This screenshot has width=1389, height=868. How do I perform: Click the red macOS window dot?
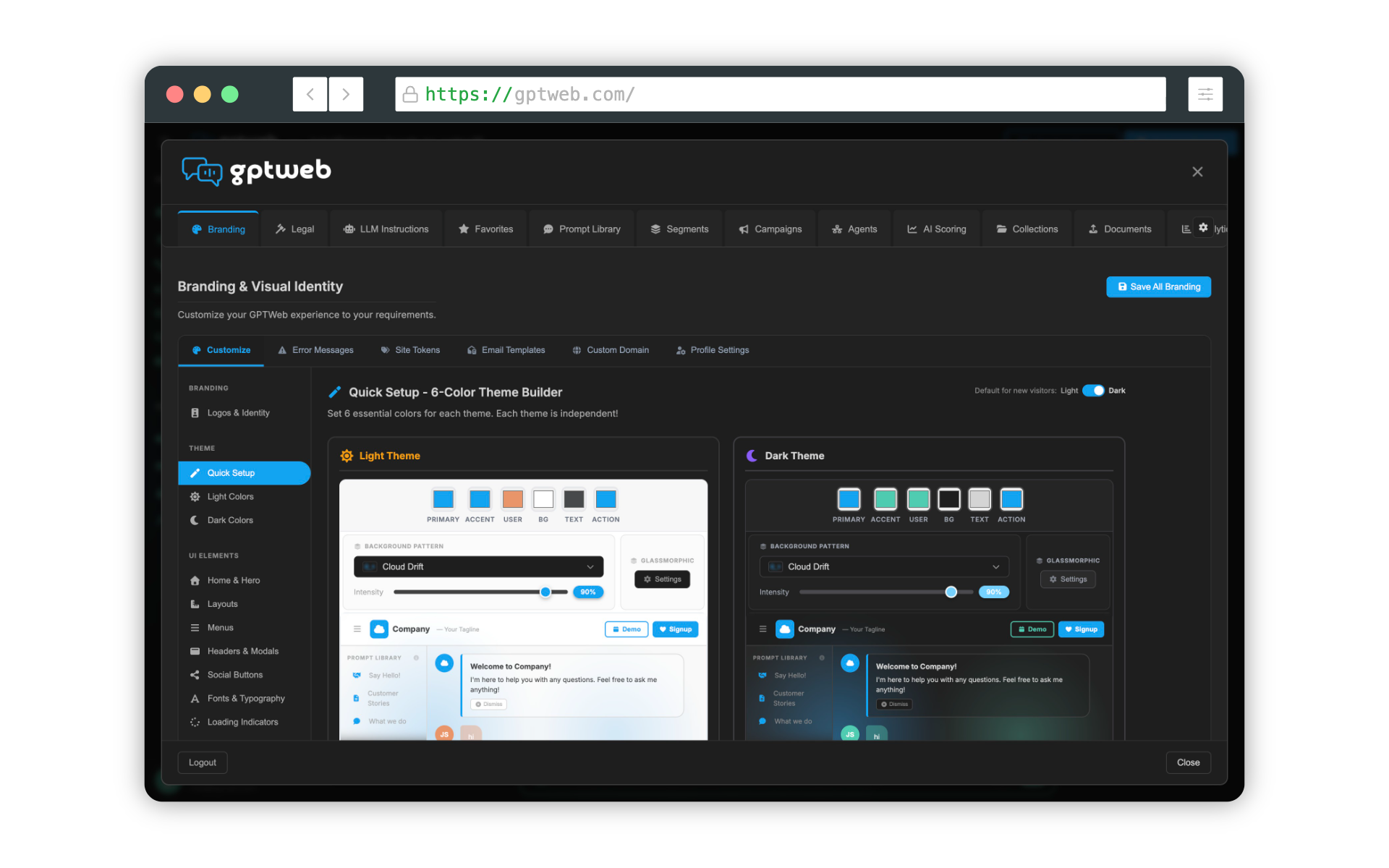[175, 94]
